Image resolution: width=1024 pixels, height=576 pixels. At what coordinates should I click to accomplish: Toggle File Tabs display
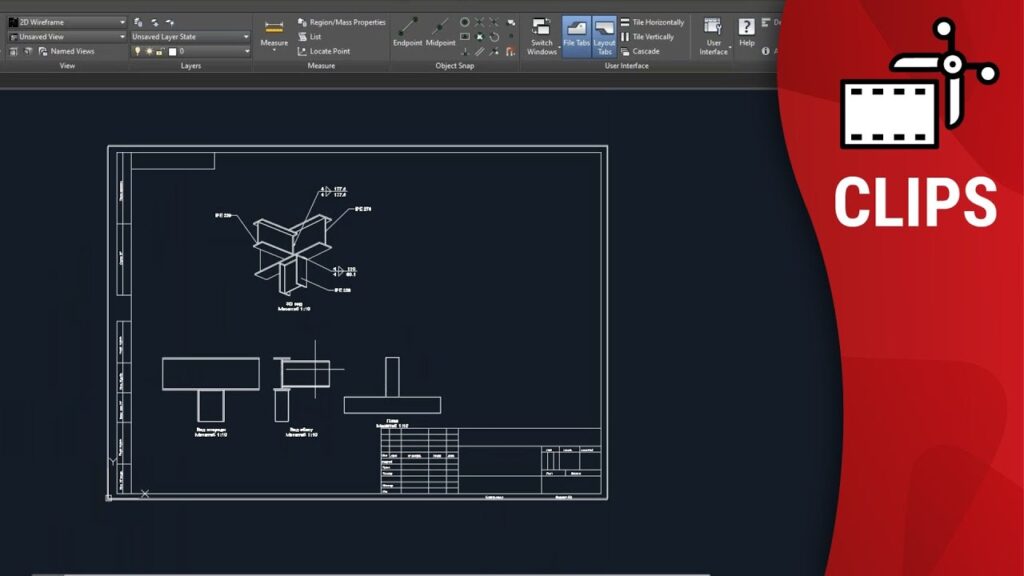tap(576, 35)
